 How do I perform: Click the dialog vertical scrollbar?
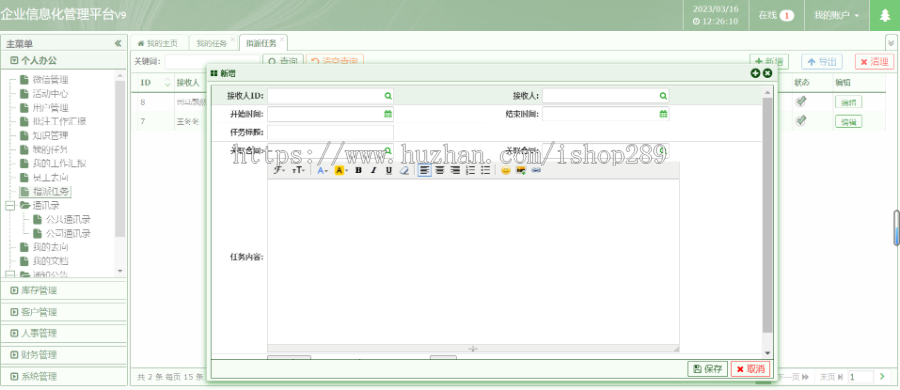tap(767, 216)
